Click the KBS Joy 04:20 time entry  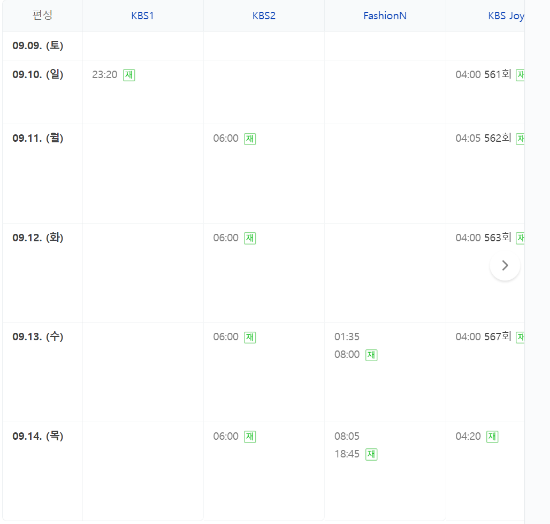468,436
